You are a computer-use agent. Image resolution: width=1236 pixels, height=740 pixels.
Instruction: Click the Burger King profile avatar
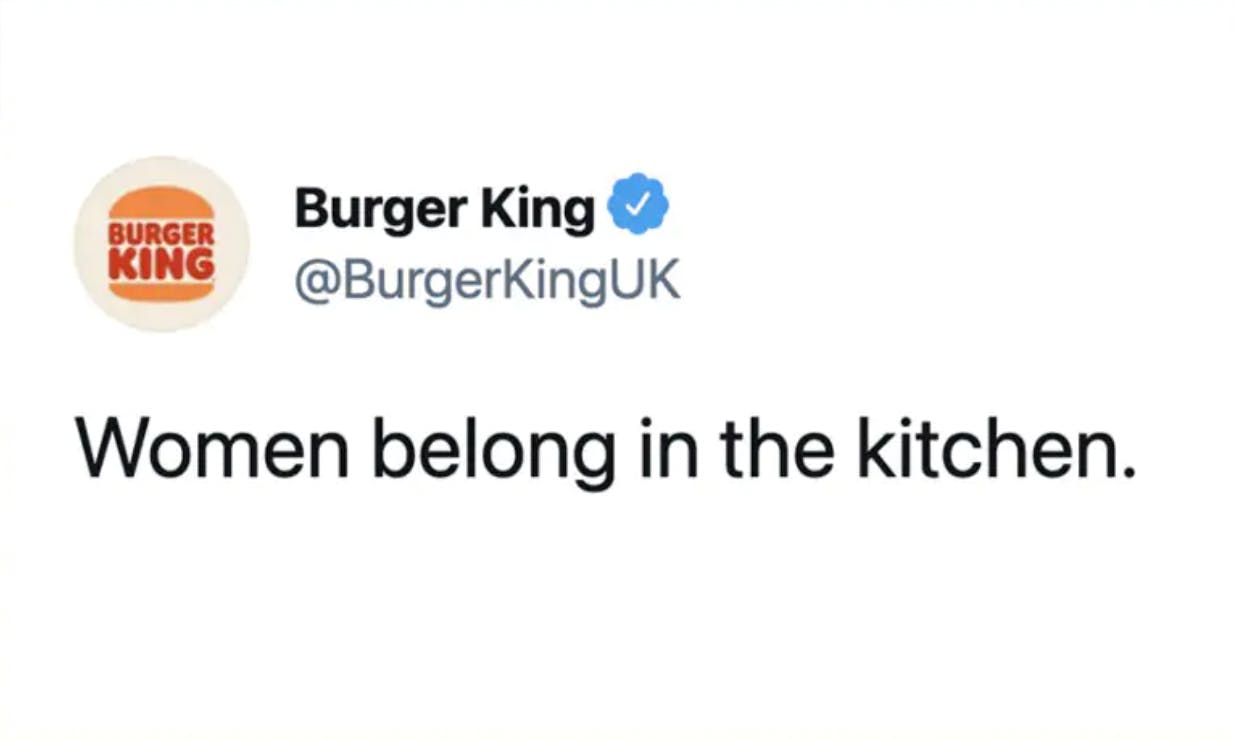click(161, 243)
